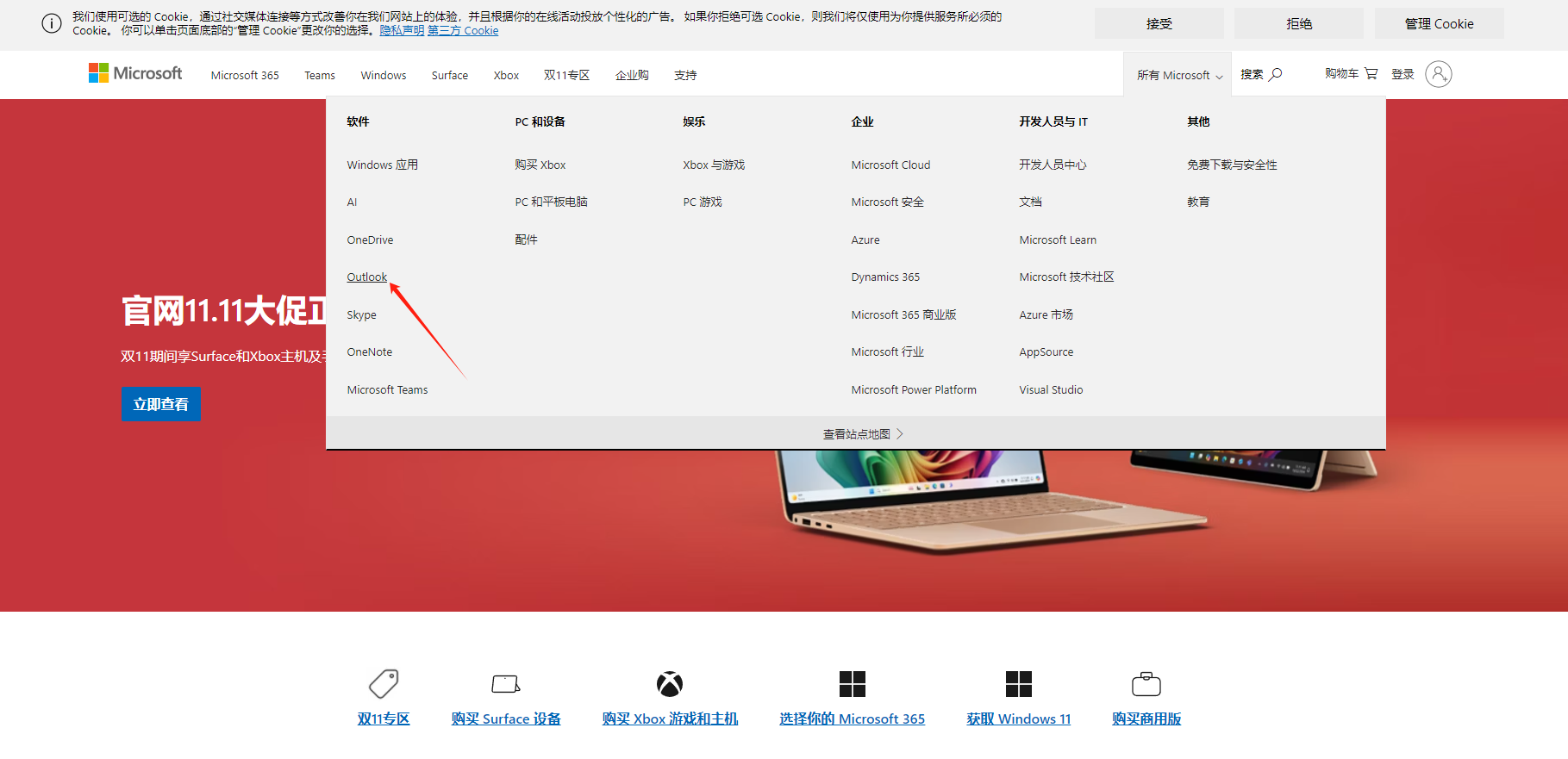This screenshot has height=759, width=1568.
Task: Open Surface in the top navigation
Action: point(450,75)
